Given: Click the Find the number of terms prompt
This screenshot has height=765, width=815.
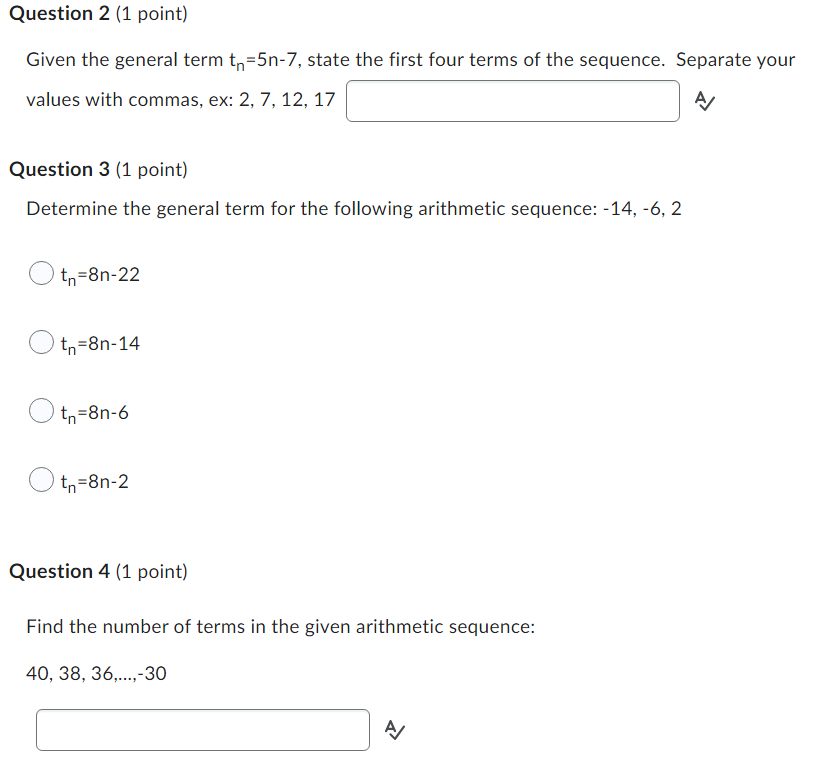Looking at the screenshot, I should coord(281,626).
